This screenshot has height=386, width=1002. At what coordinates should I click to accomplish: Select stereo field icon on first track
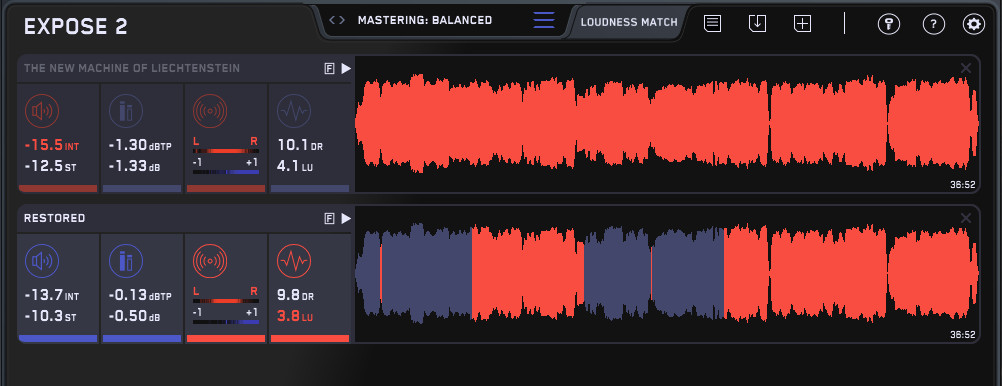point(210,112)
